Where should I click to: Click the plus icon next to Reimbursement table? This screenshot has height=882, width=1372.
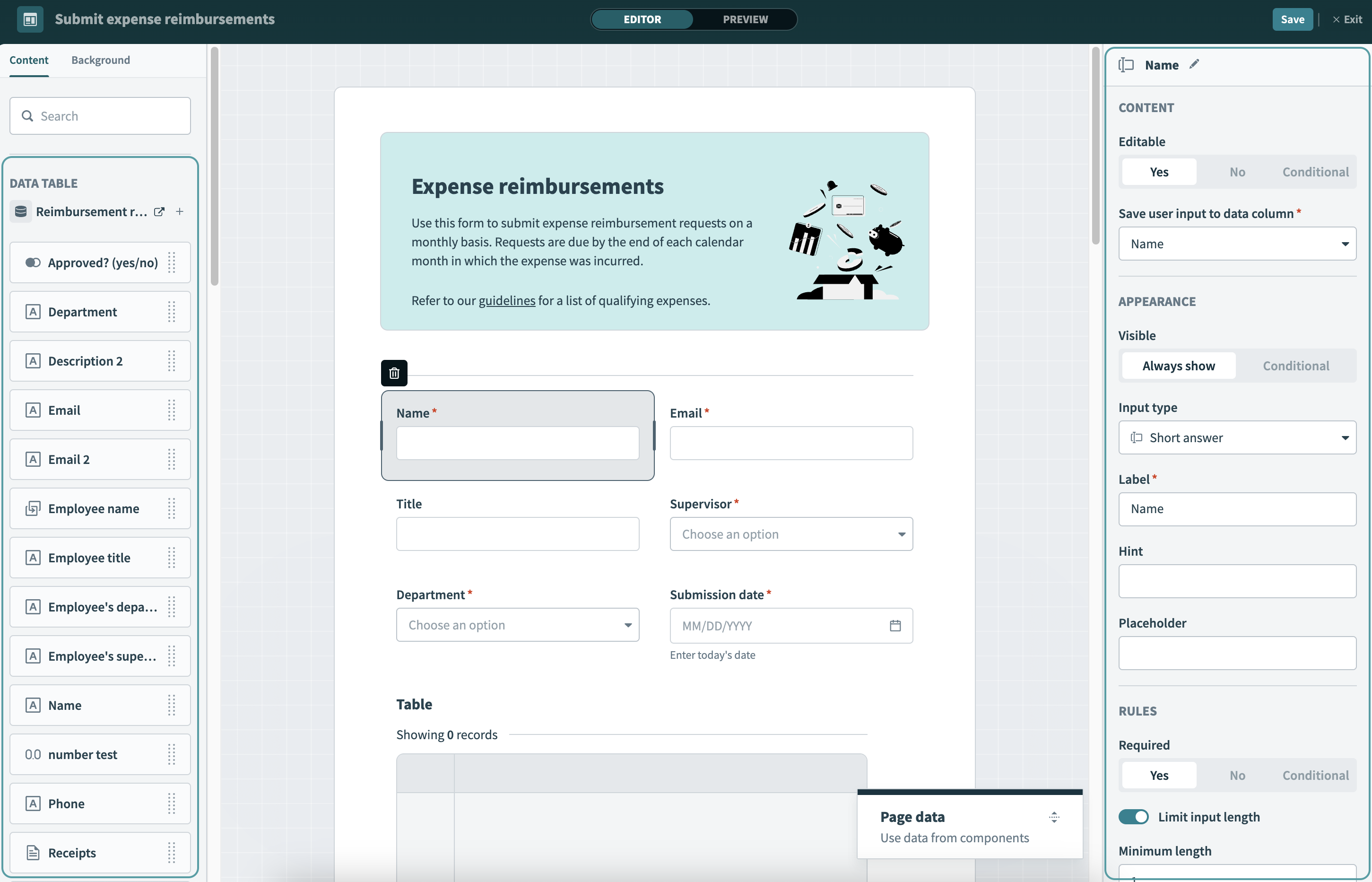(x=180, y=212)
